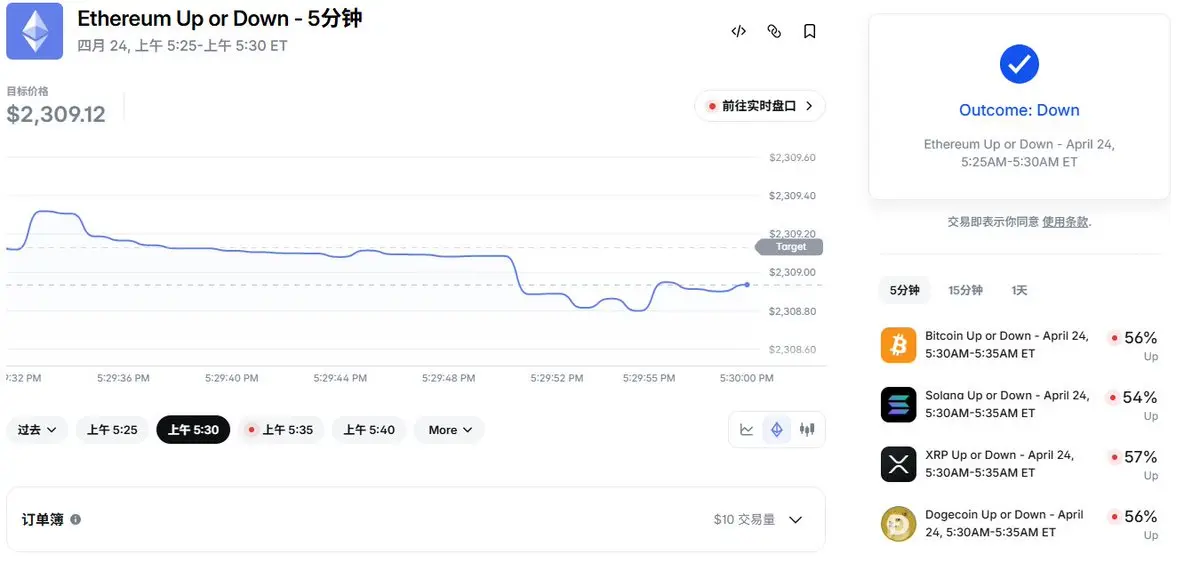Viewport: 1200px width, 571px height.
Task: Open the More time slots dropdown
Action: (x=449, y=430)
